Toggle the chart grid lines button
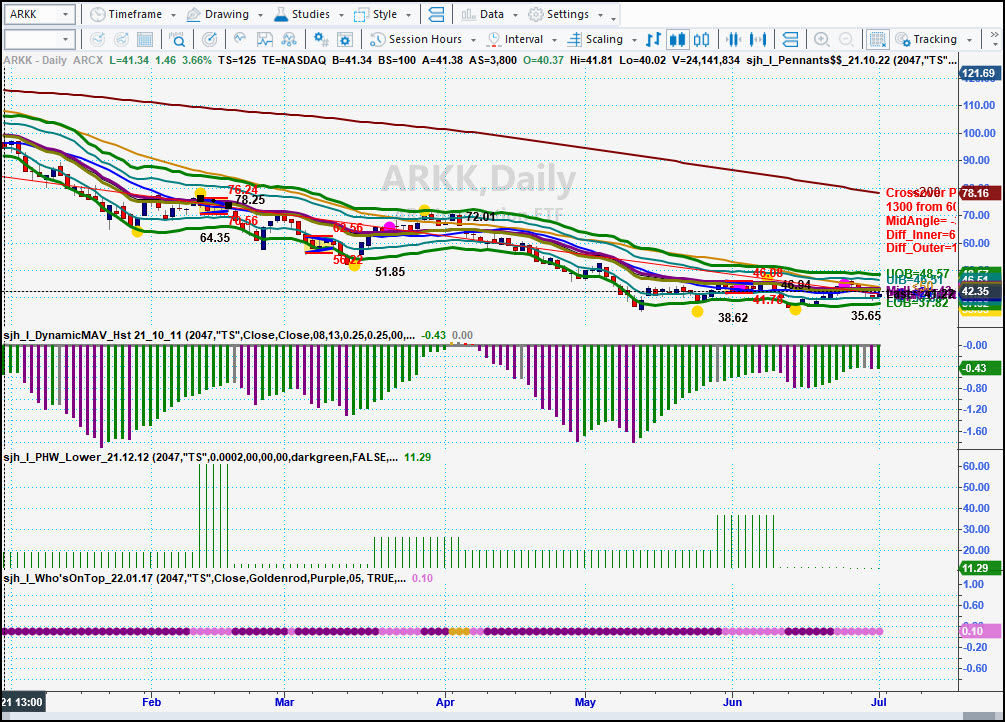Image resolution: width=1005 pixels, height=722 pixels. click(877, 40)
